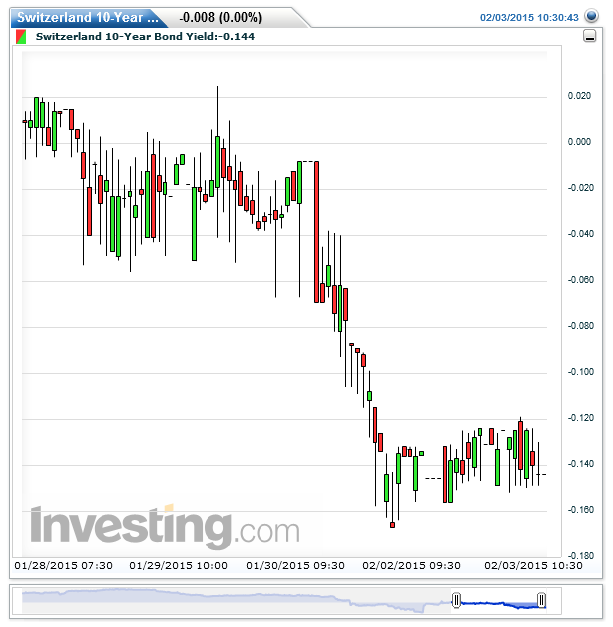
Task: Click the red-green legend color swatch
Action: [21, 37]
